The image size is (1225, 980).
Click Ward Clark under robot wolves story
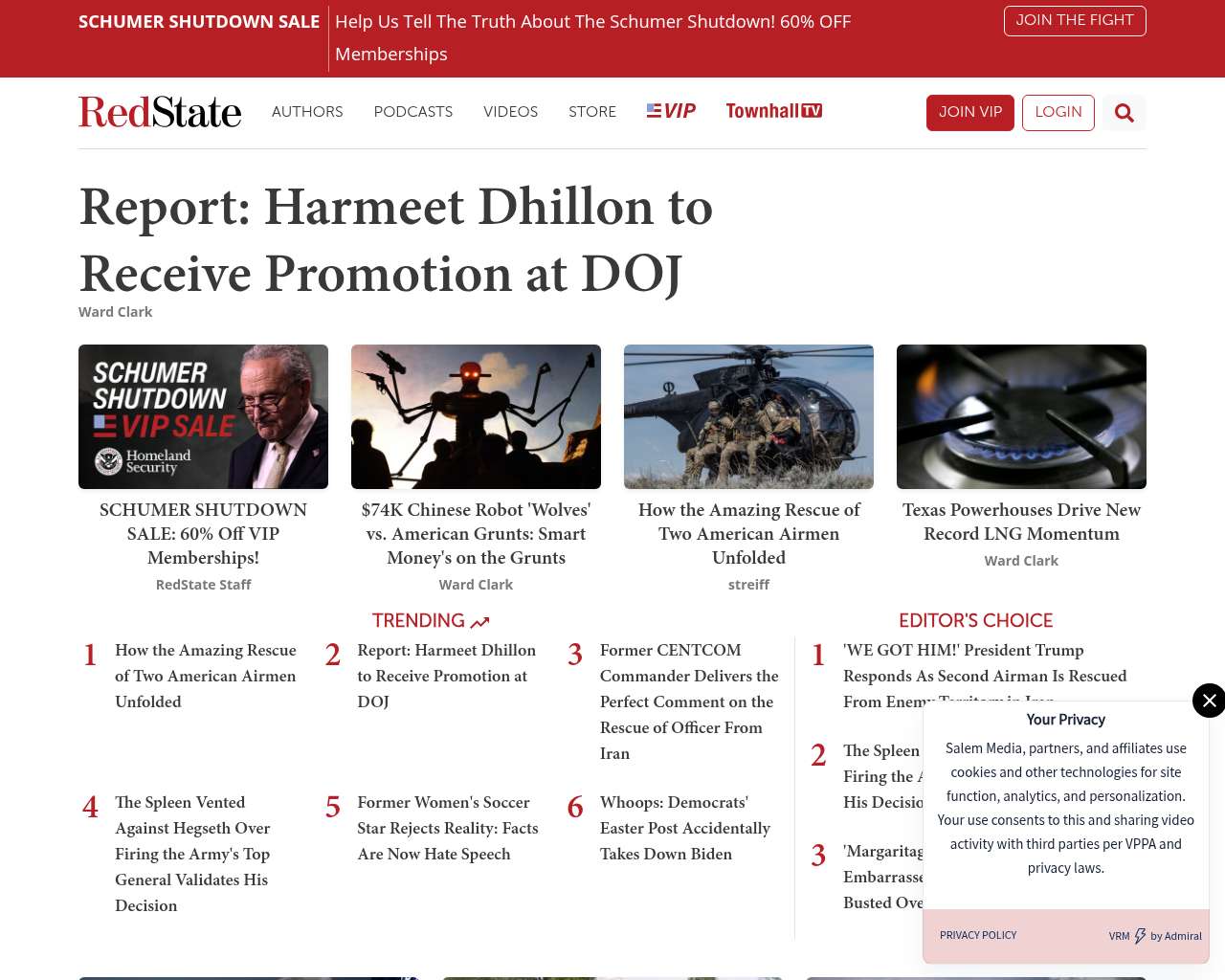point(476,585)
